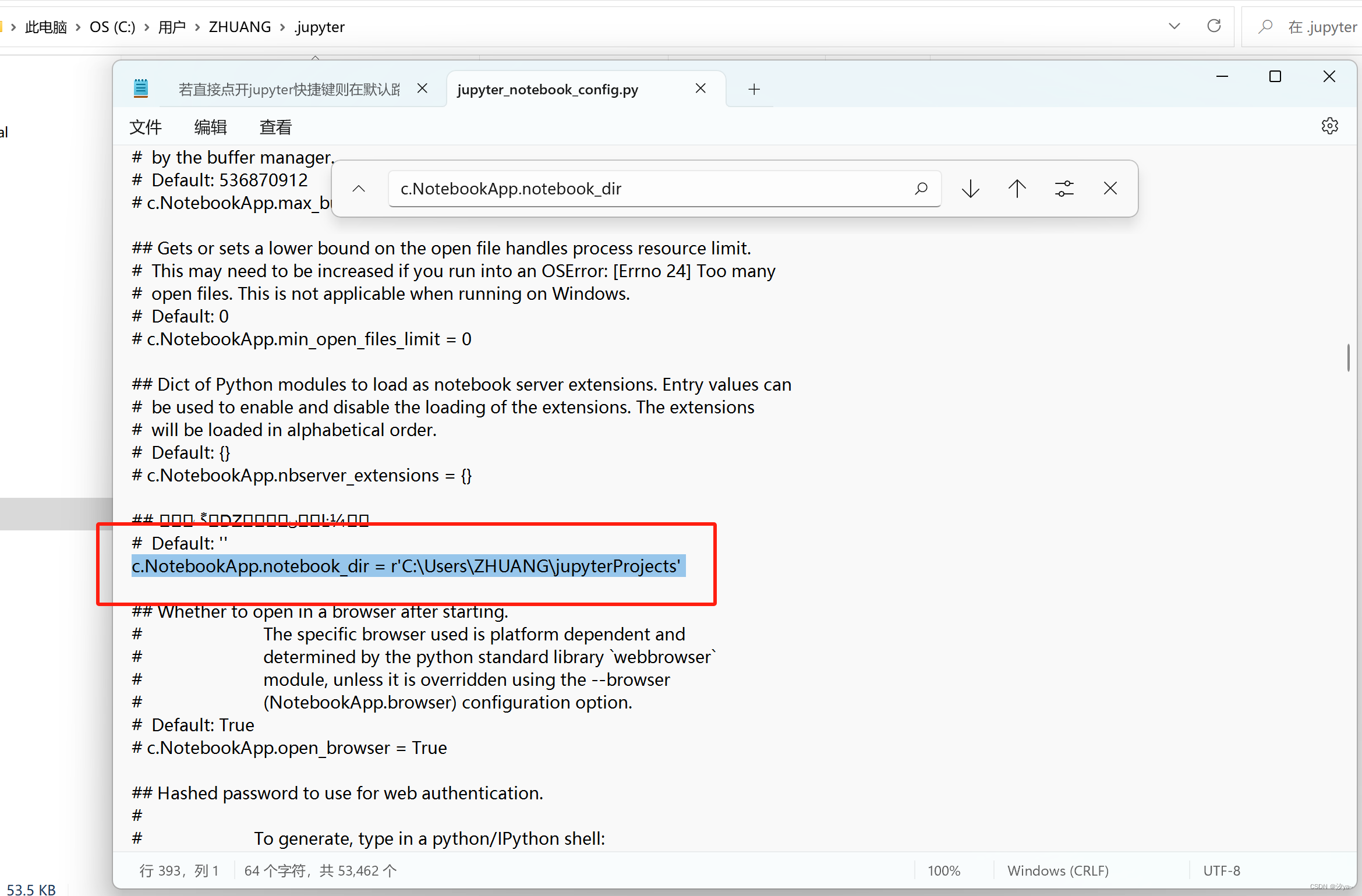This screenshot has width=1362, height=896.
Task: Click the 100% zoom level in status bar
Action: coord(944,870)
